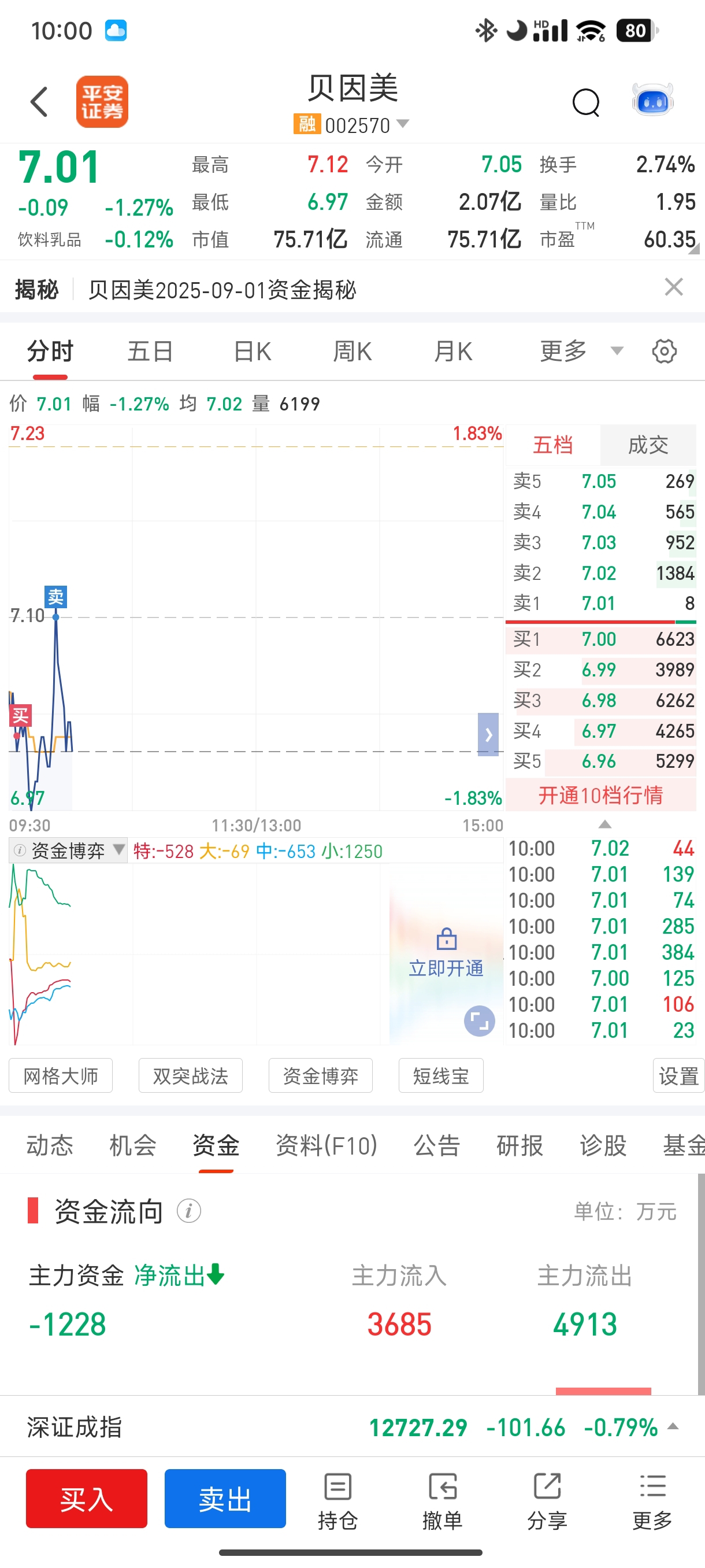Open the robot assistant icon
Viewport: 705px width, 1568px height.
[652, 101]
